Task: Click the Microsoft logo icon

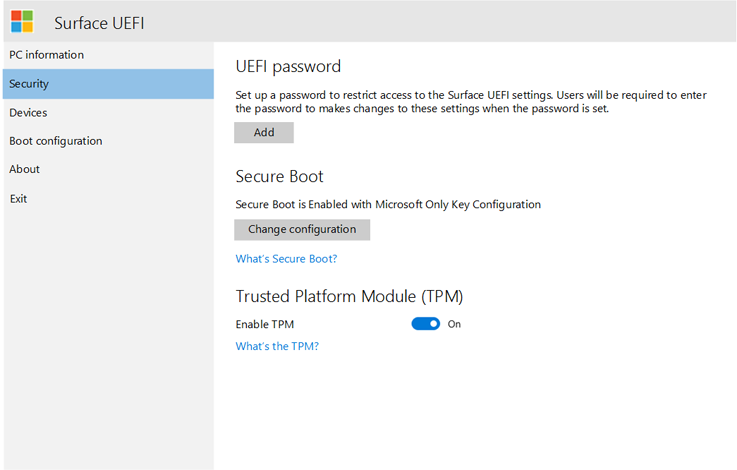Action: 22,22
